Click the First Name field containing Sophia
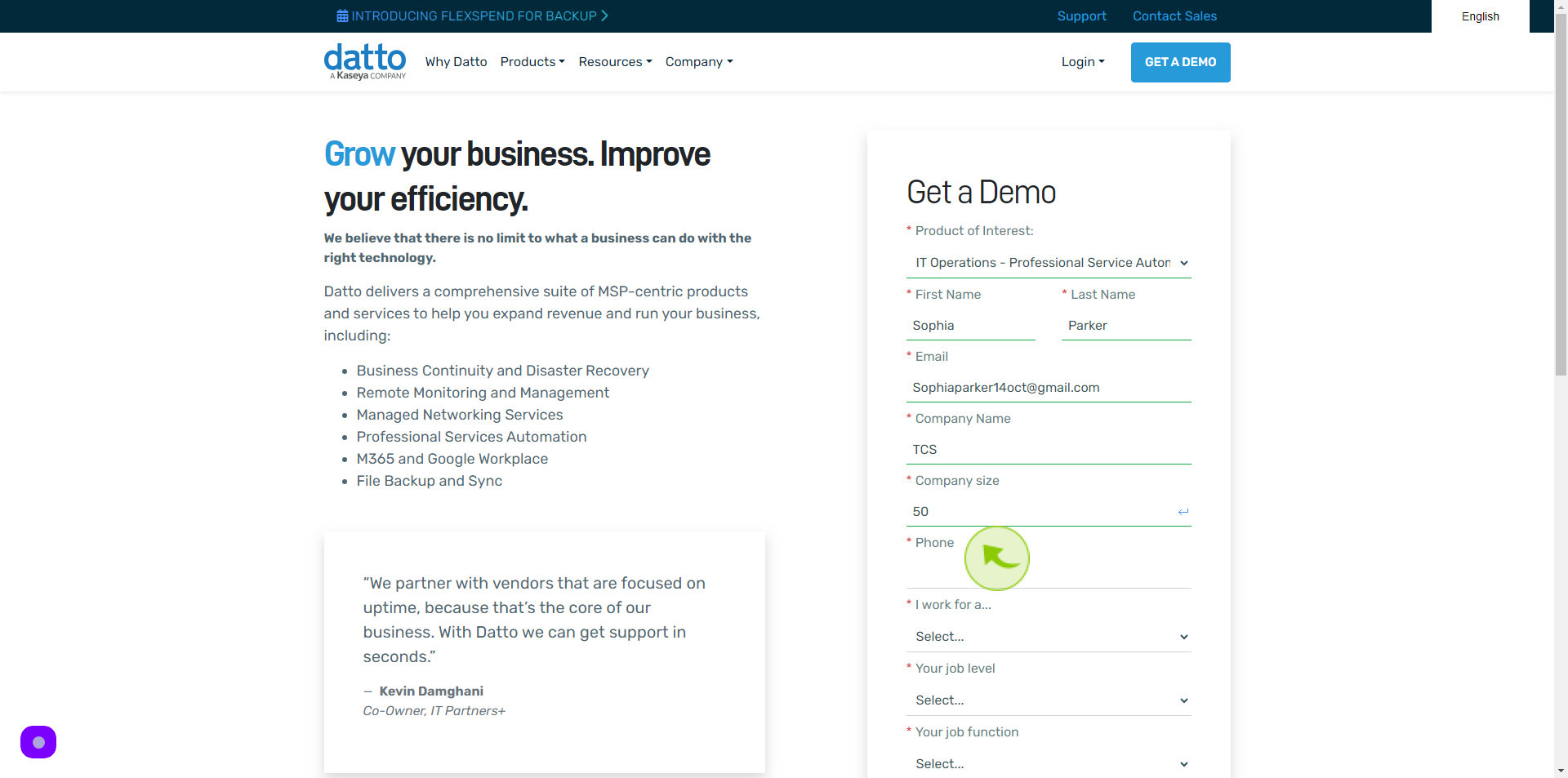 click(971, 326)
